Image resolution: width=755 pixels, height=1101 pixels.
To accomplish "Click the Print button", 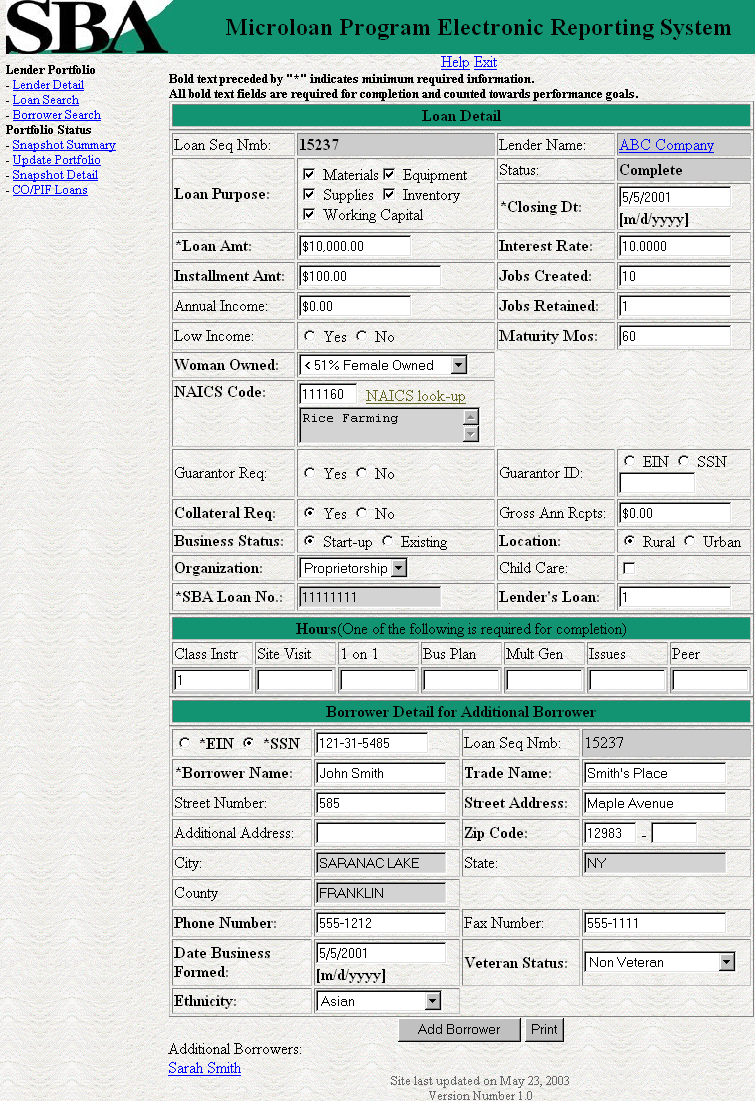I will point(544,1029).
